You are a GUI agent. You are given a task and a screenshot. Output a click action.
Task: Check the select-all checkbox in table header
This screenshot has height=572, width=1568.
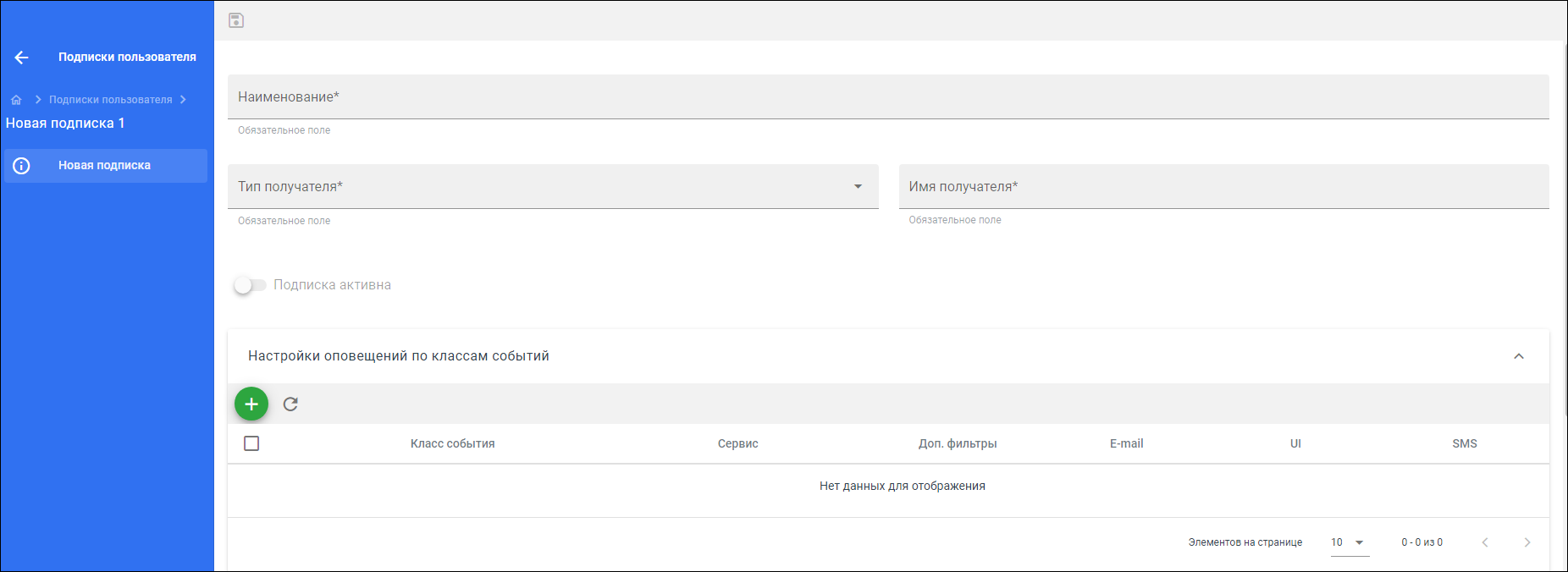[x=251, y=443]
